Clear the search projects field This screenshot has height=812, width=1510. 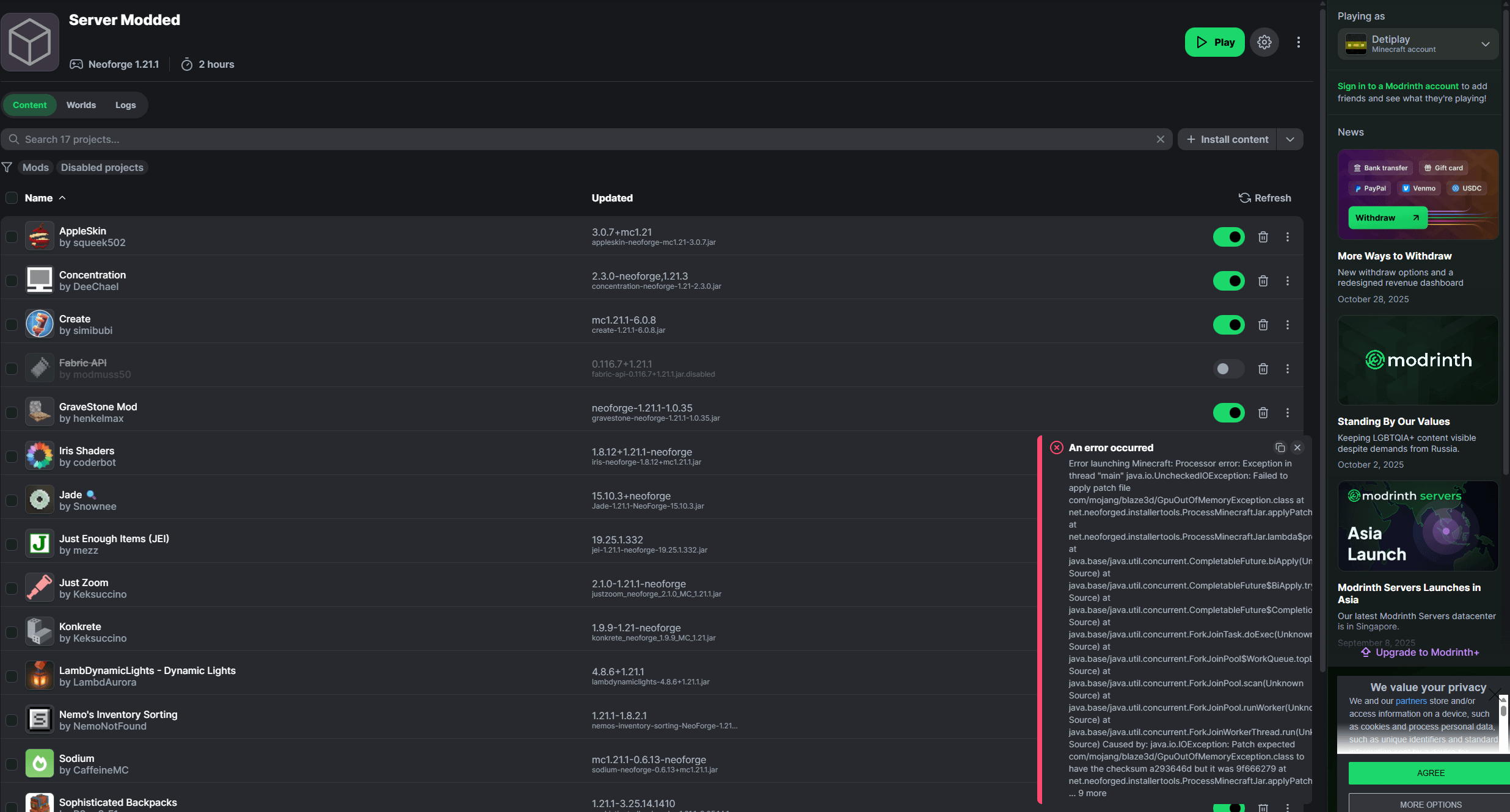1160,139
